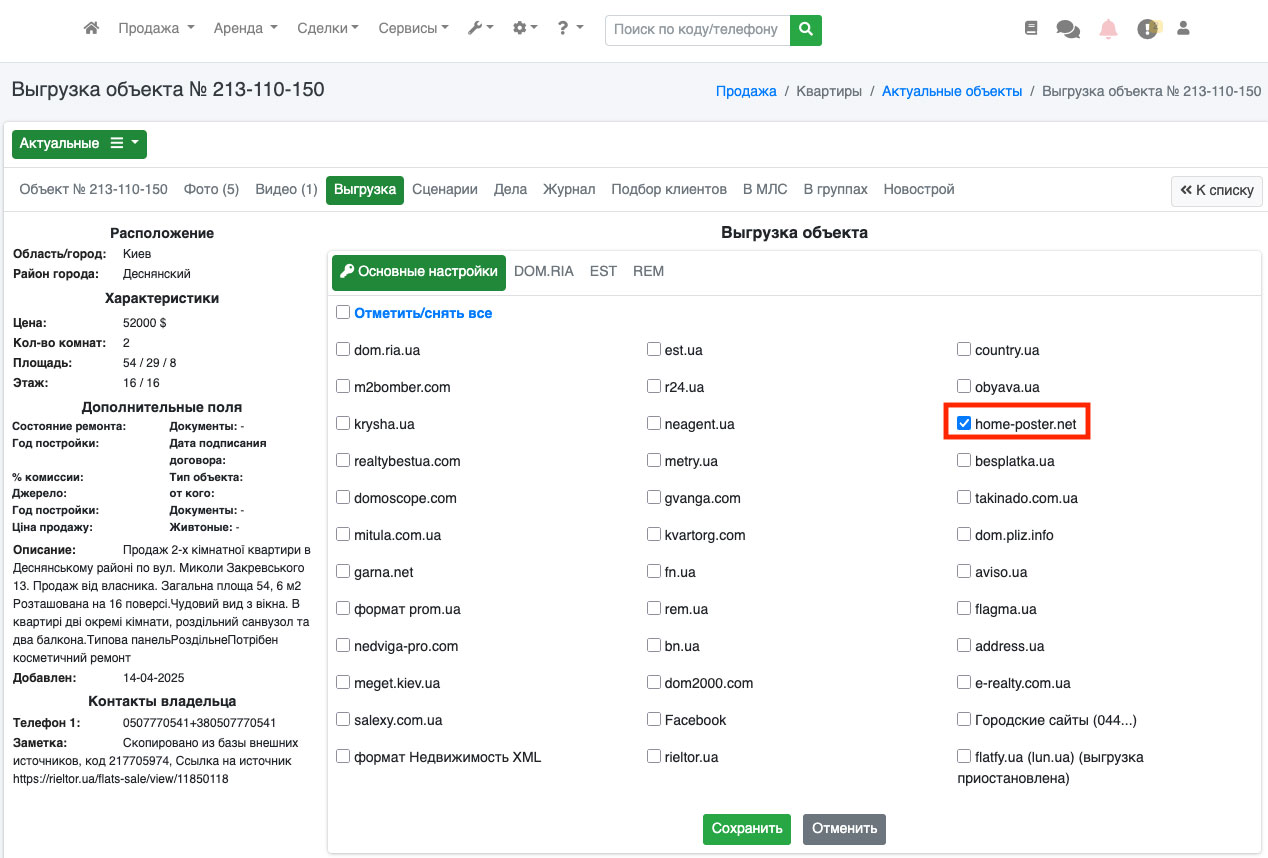Open the user profile icon
Screen dimensions: 1268x858
pyautogui.click(x=1183, y=29)
